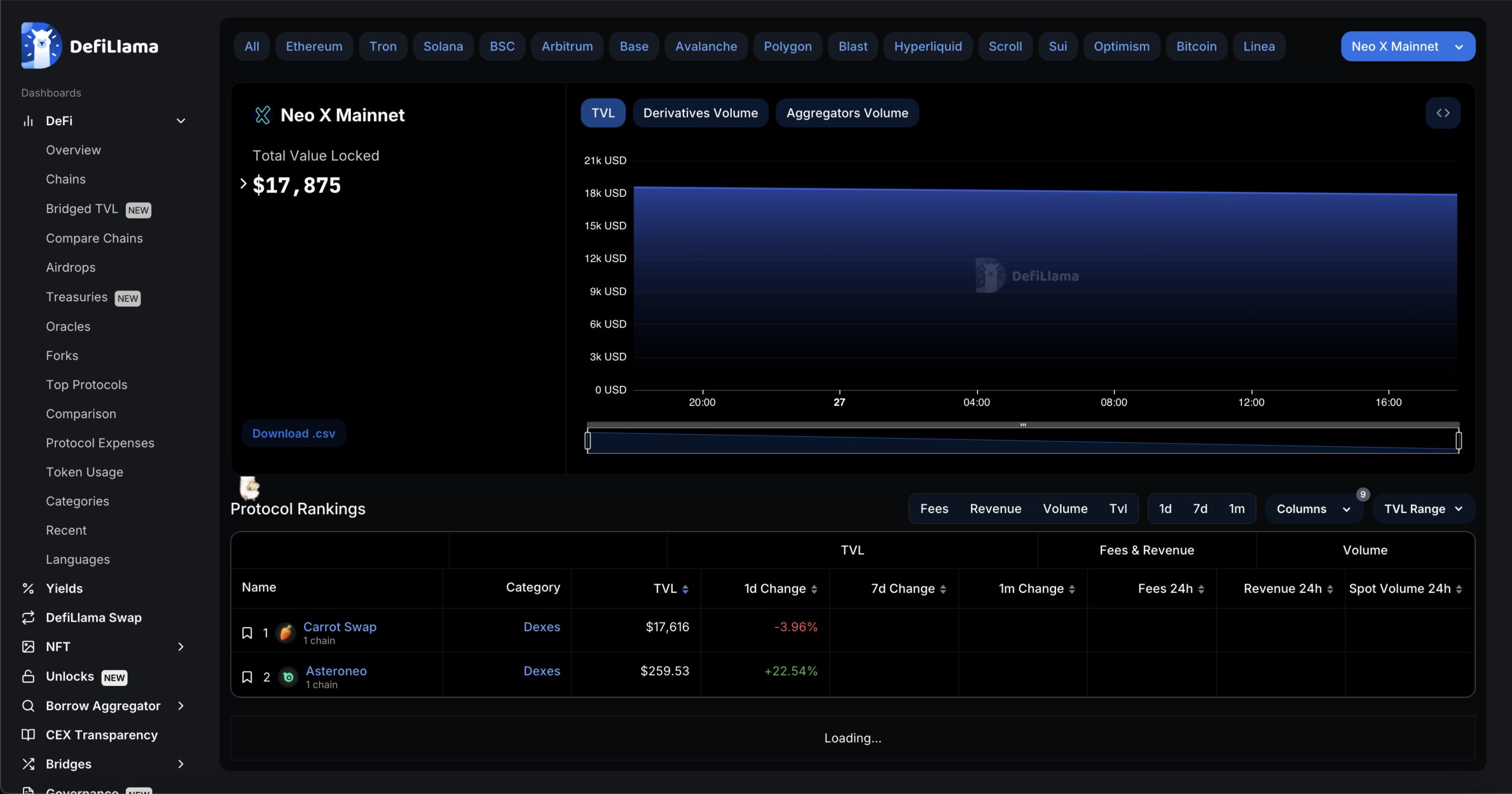Click the Yields percent icon

[x=28, y=588]
